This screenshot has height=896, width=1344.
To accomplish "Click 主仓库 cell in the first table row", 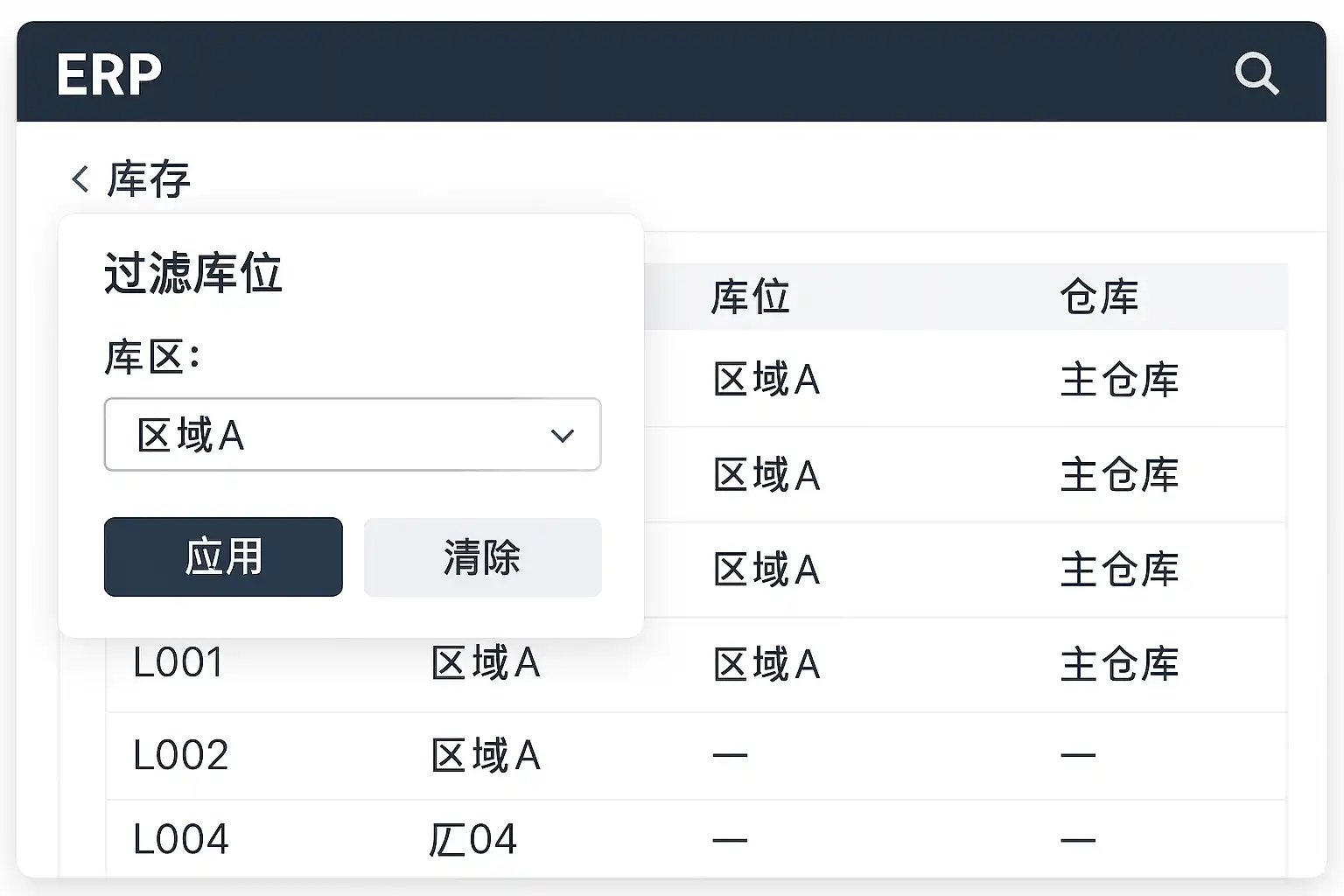I will 1119,380.
